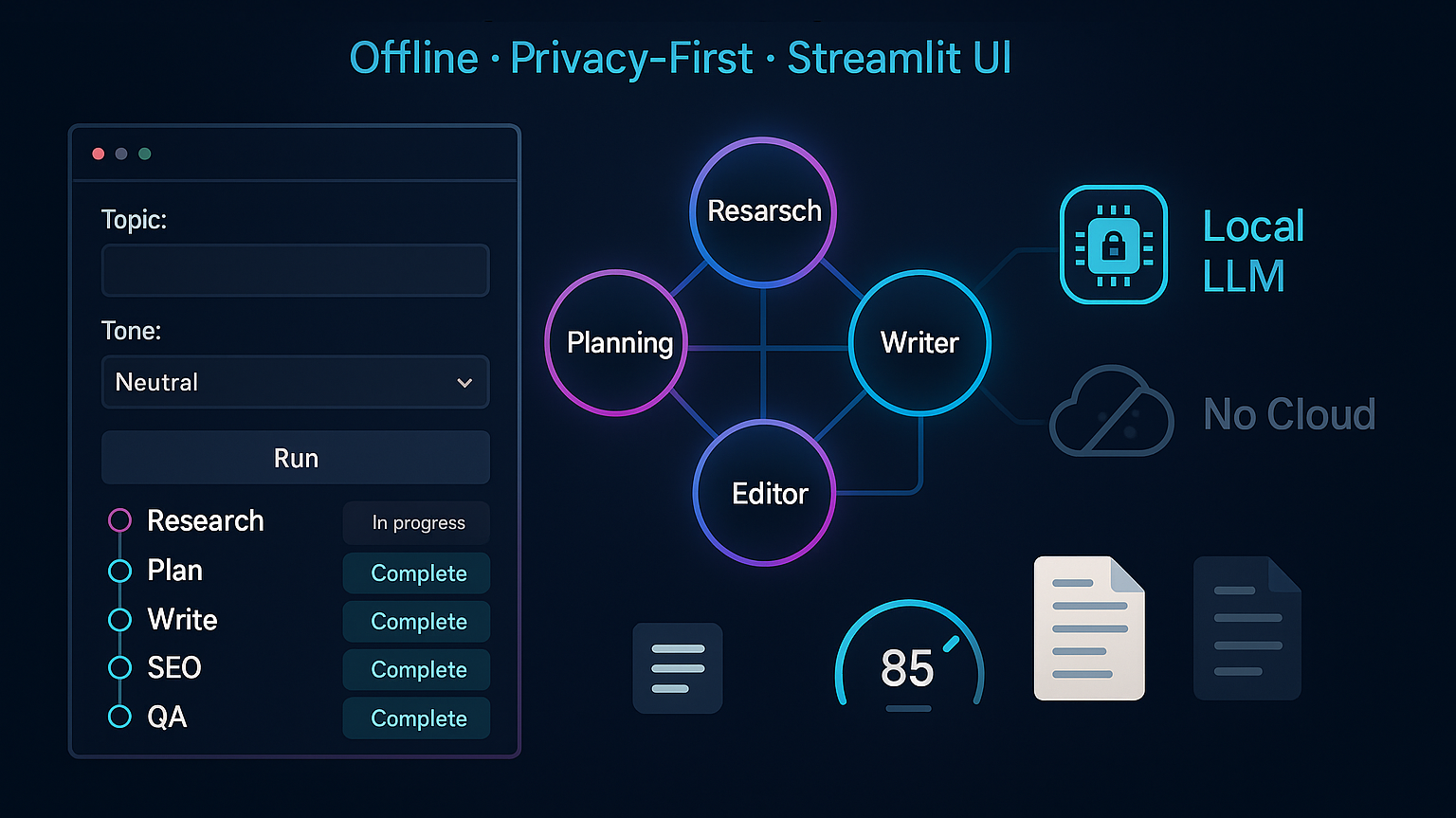This screenshot has width=1456, height=818.
Task: Click the Complete badge next to SEO
Action: pos(415,669)
